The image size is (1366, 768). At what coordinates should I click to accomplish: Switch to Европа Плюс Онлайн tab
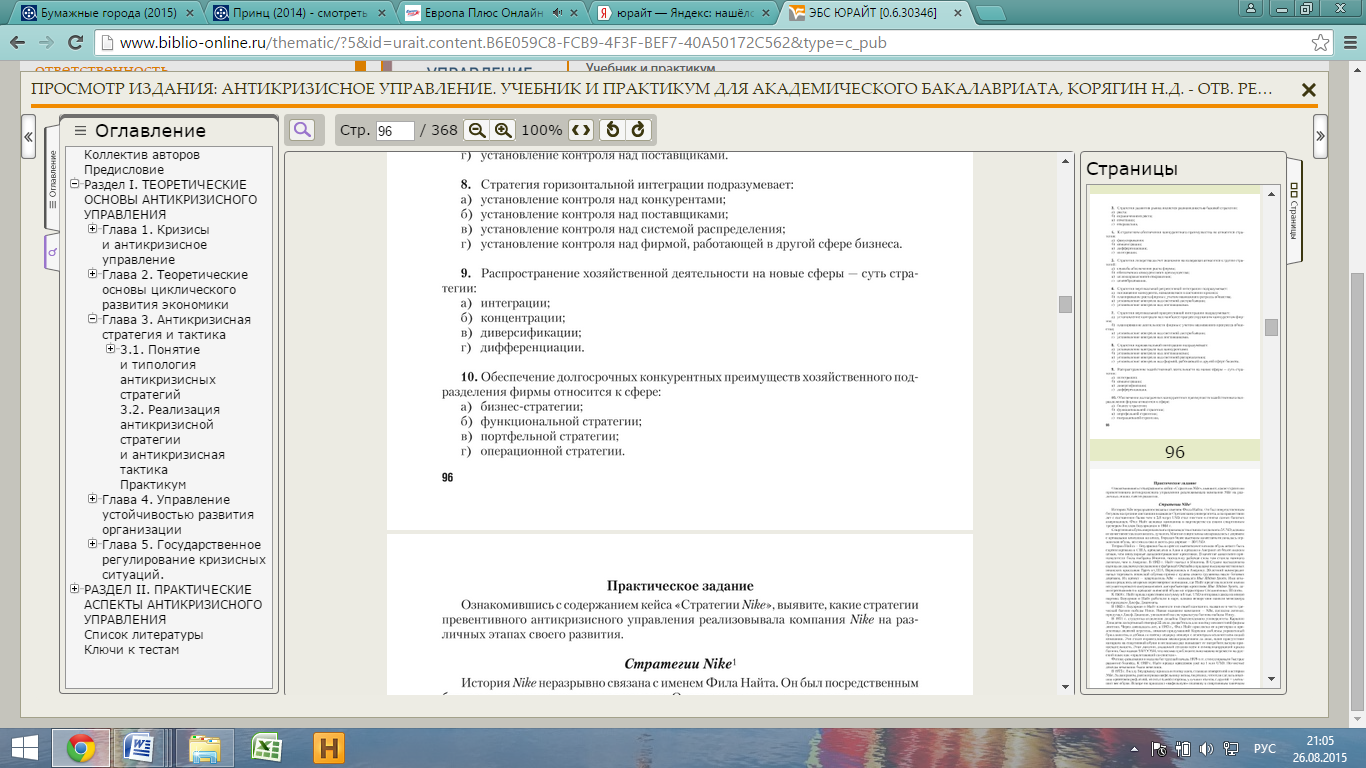click(493, 14)
